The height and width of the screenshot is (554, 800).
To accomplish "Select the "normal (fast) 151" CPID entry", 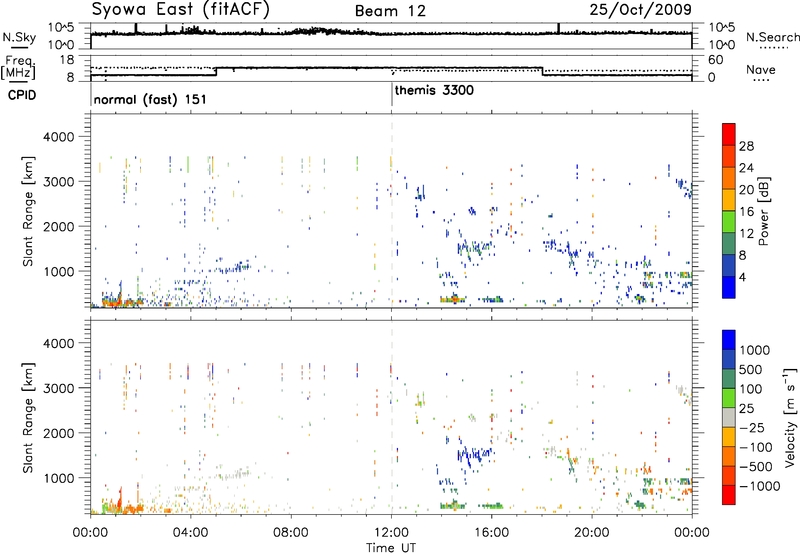I will (150, 99).
